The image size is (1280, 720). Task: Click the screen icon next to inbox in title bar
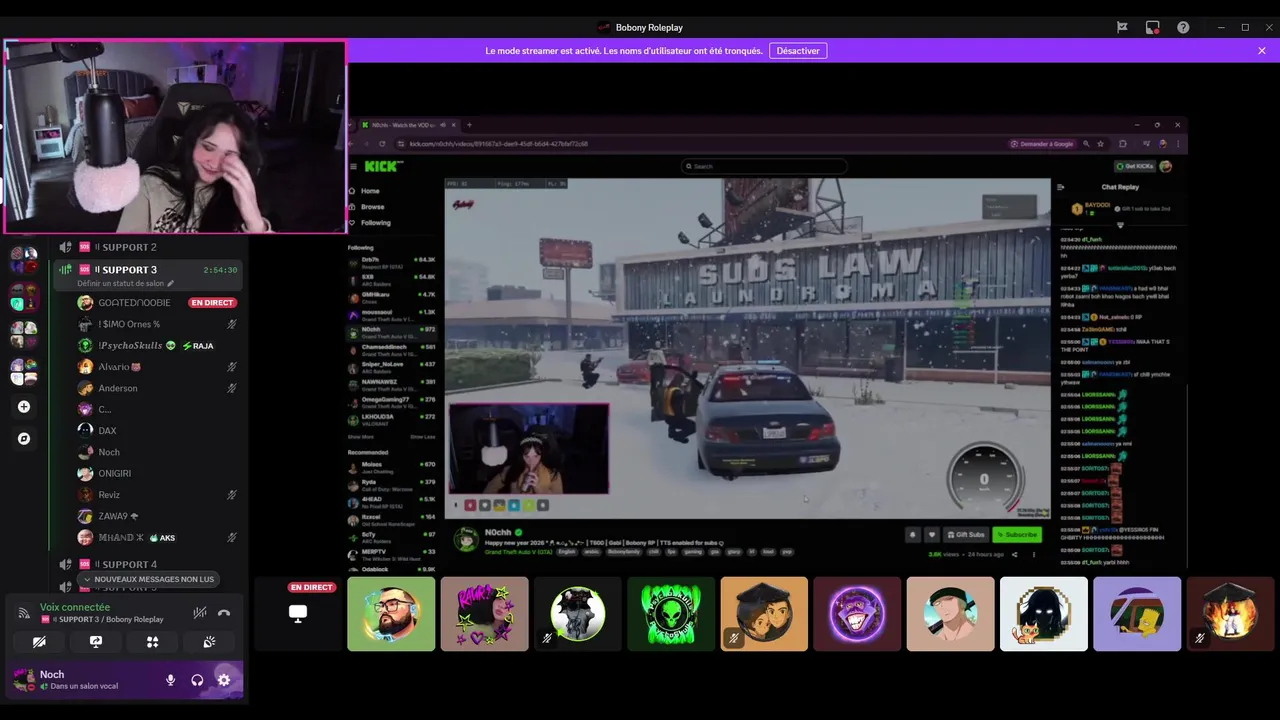(1153, 27)
